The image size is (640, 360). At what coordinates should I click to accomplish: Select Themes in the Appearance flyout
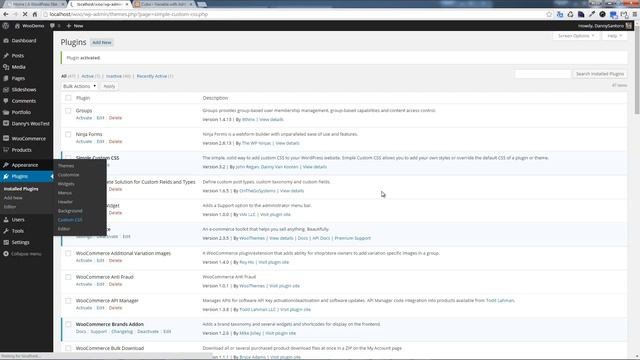click(x=66, y=166)
